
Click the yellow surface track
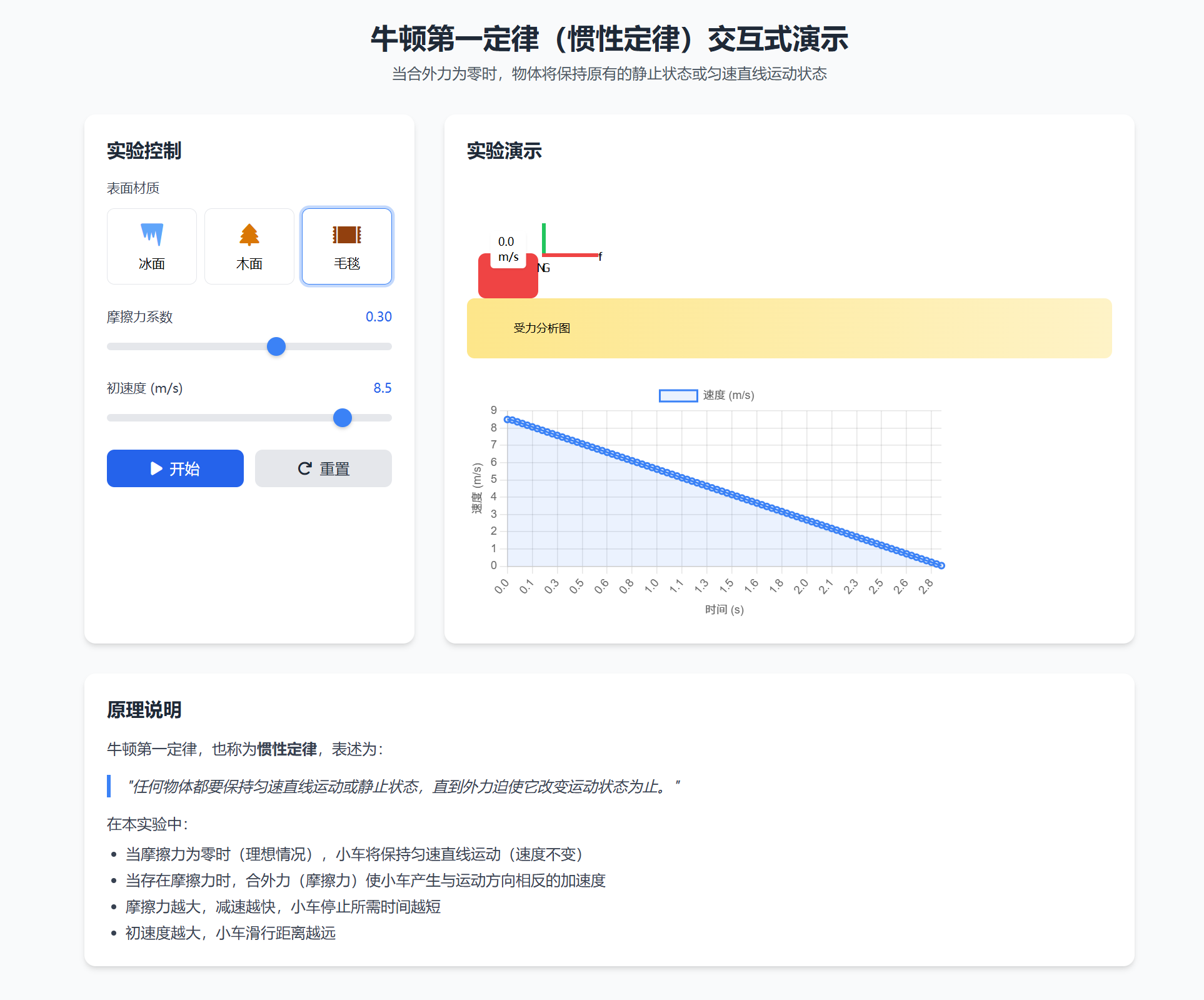(789, 328)
